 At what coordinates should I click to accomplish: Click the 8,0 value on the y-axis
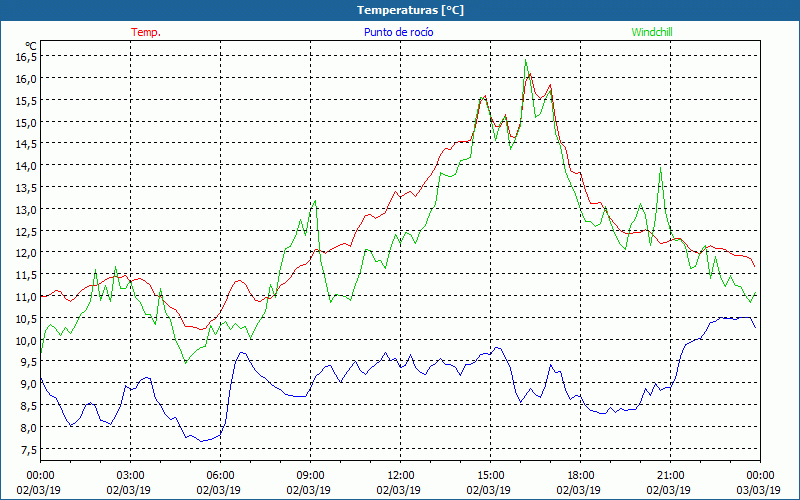(x=28, y=428)
